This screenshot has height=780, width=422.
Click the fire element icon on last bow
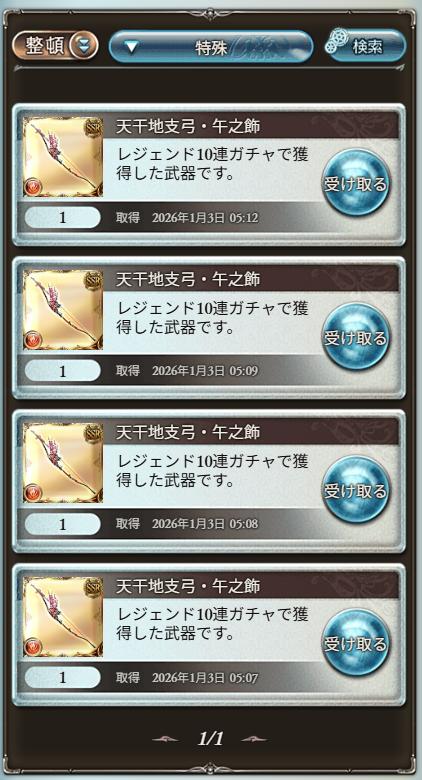pos(33,647)
